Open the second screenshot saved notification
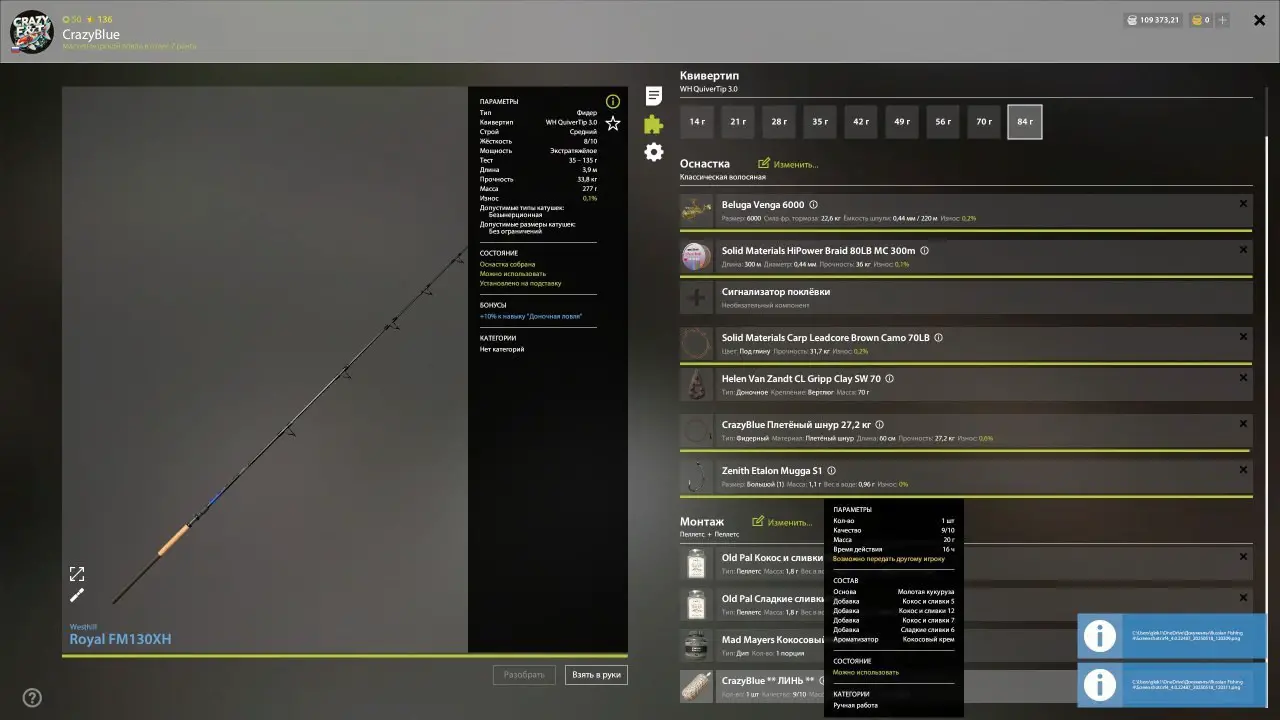 (x=1172, y=684)
